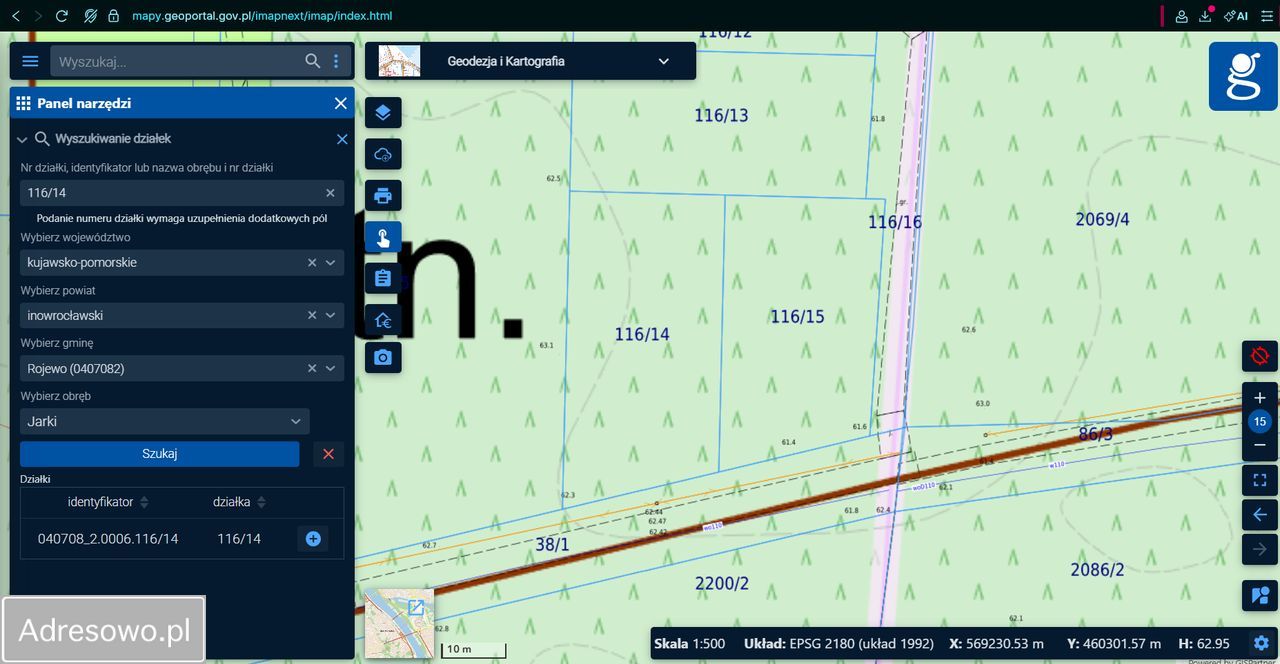1280x664 pixels.
Task: Open the województwo dropdown arrow
Action: point(331,262)
